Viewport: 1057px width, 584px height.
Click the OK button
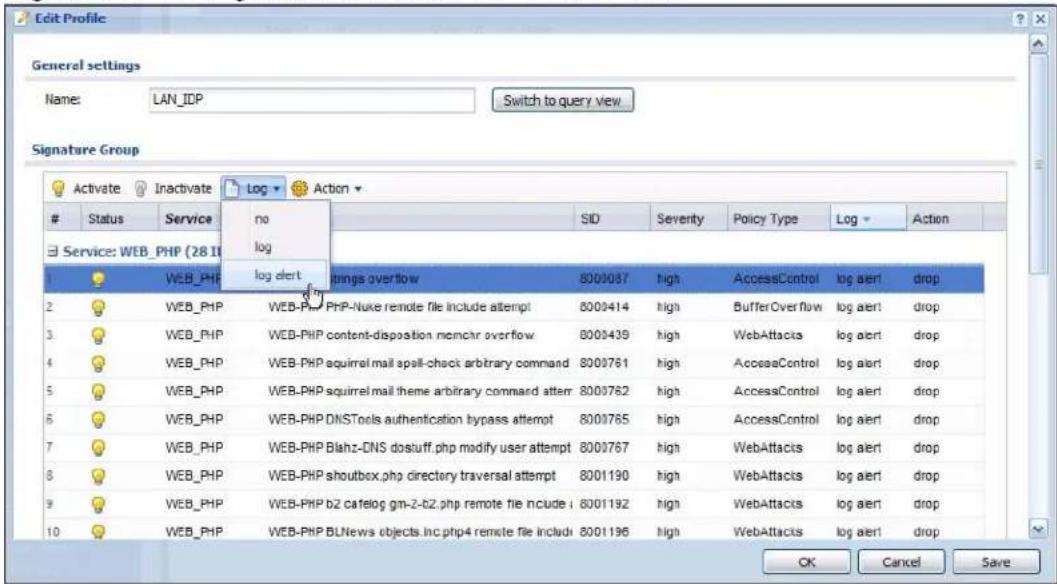807,562
